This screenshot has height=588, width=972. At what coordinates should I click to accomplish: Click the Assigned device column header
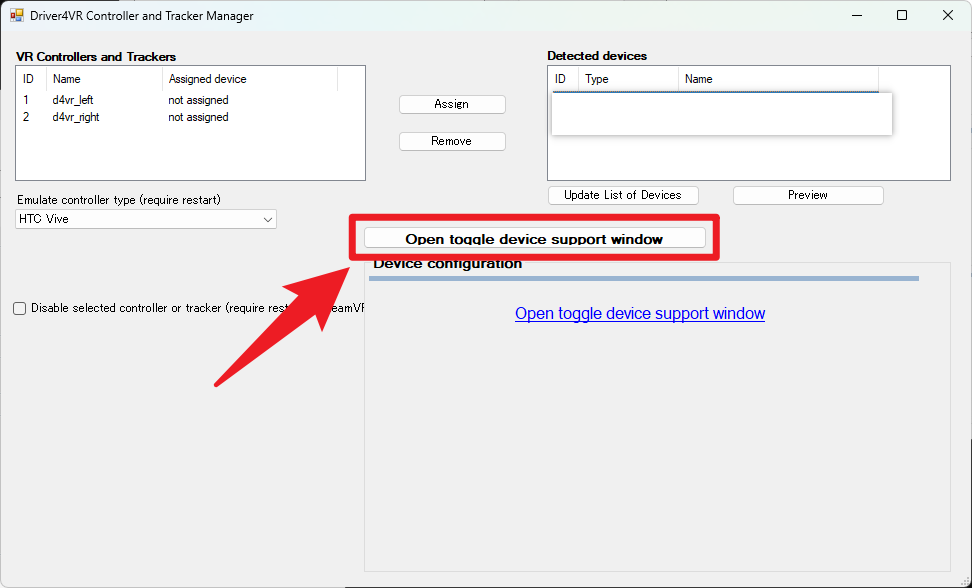[x=250, y=79]
